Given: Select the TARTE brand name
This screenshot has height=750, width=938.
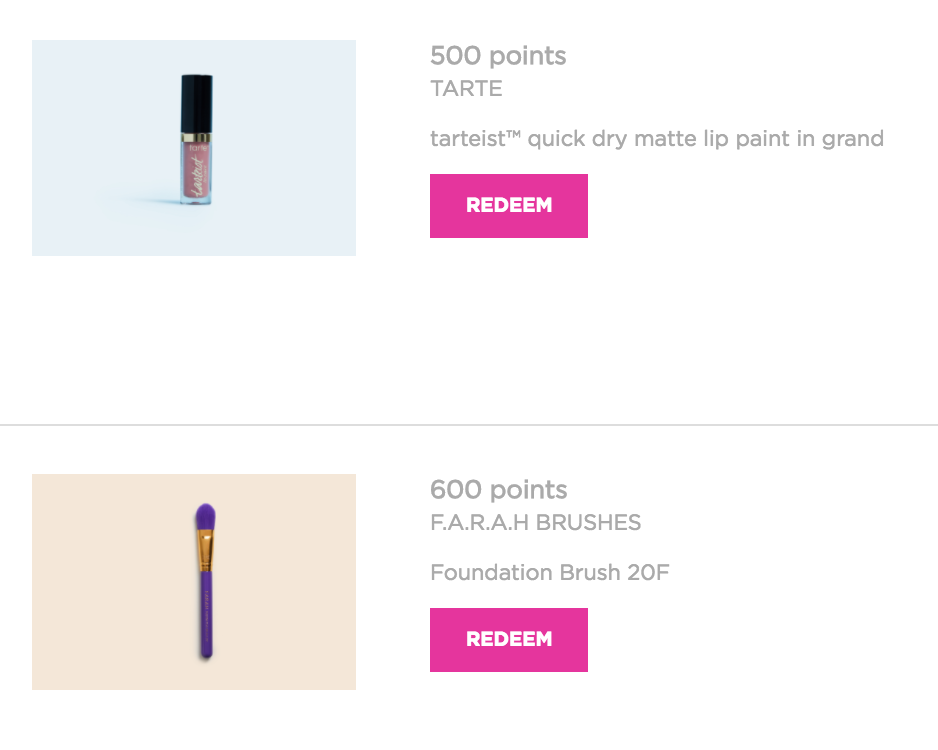Looking at the screenshot, I should pos(466,89).
